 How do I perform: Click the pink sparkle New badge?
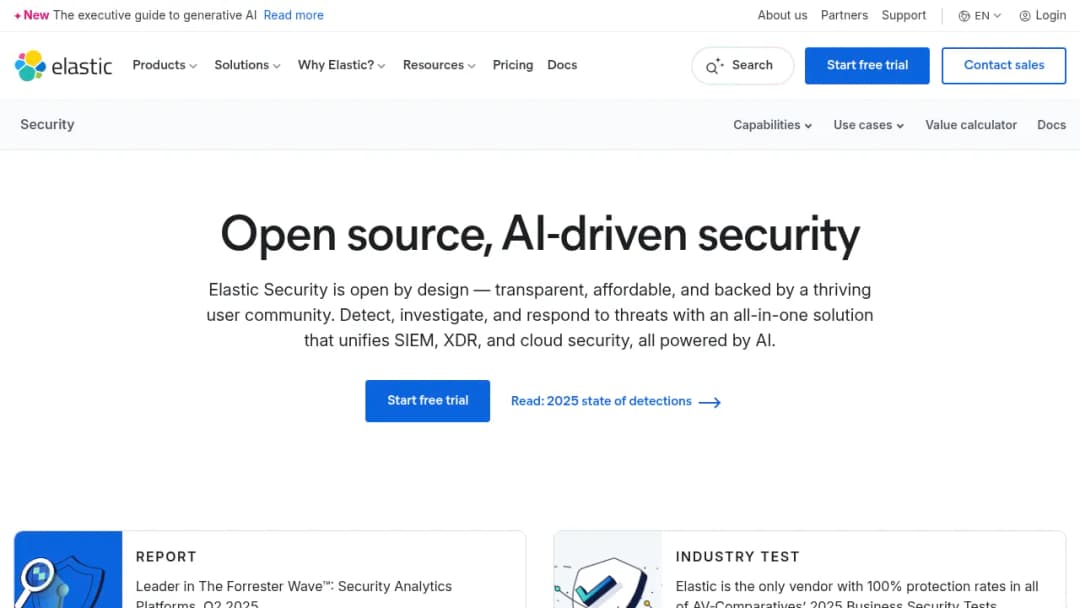pyautogui.click(x=32, y=15)
